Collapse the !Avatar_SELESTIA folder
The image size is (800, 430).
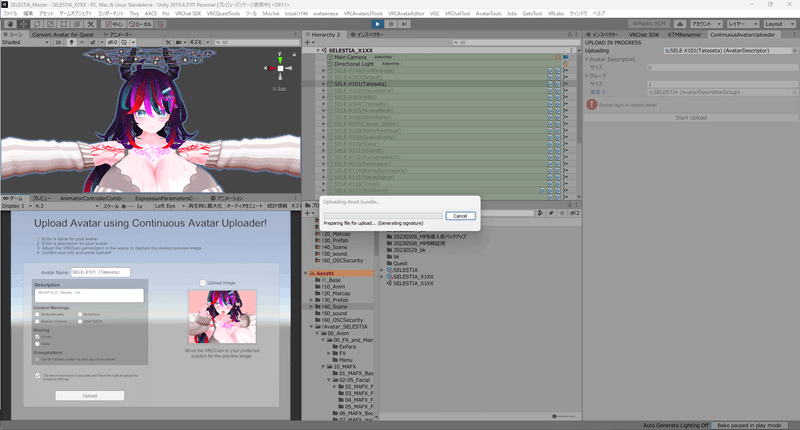(311, 326)
